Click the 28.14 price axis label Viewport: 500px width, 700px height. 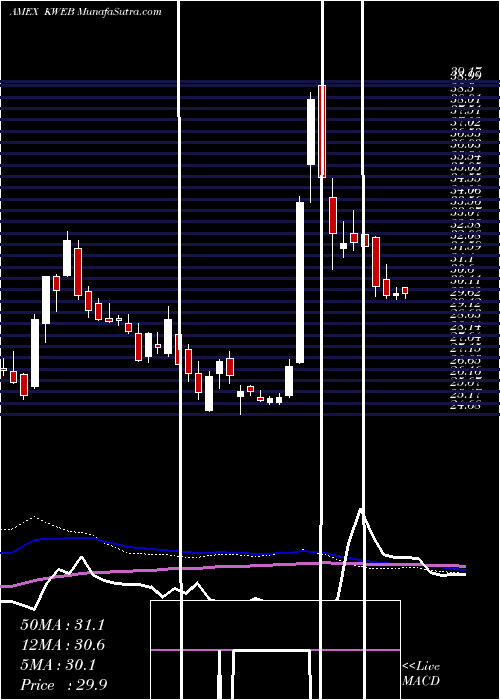pyautogui.click(x=465, y=327)
